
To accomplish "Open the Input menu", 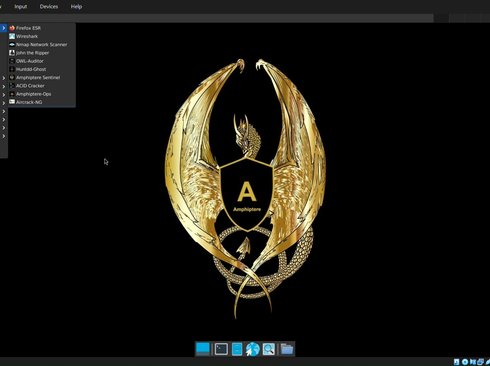I will click(21, 7).
